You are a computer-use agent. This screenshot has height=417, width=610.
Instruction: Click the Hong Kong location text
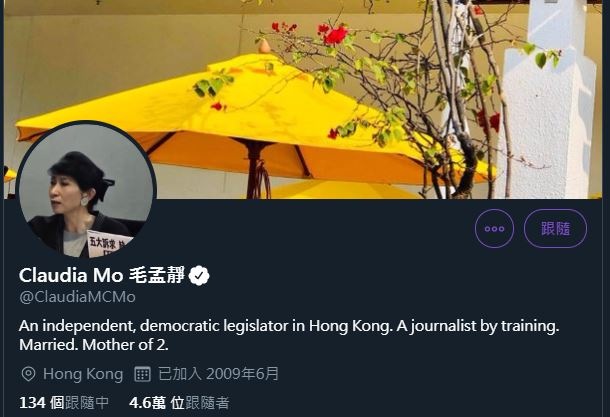pyautogui.click(x=83, y=374)
